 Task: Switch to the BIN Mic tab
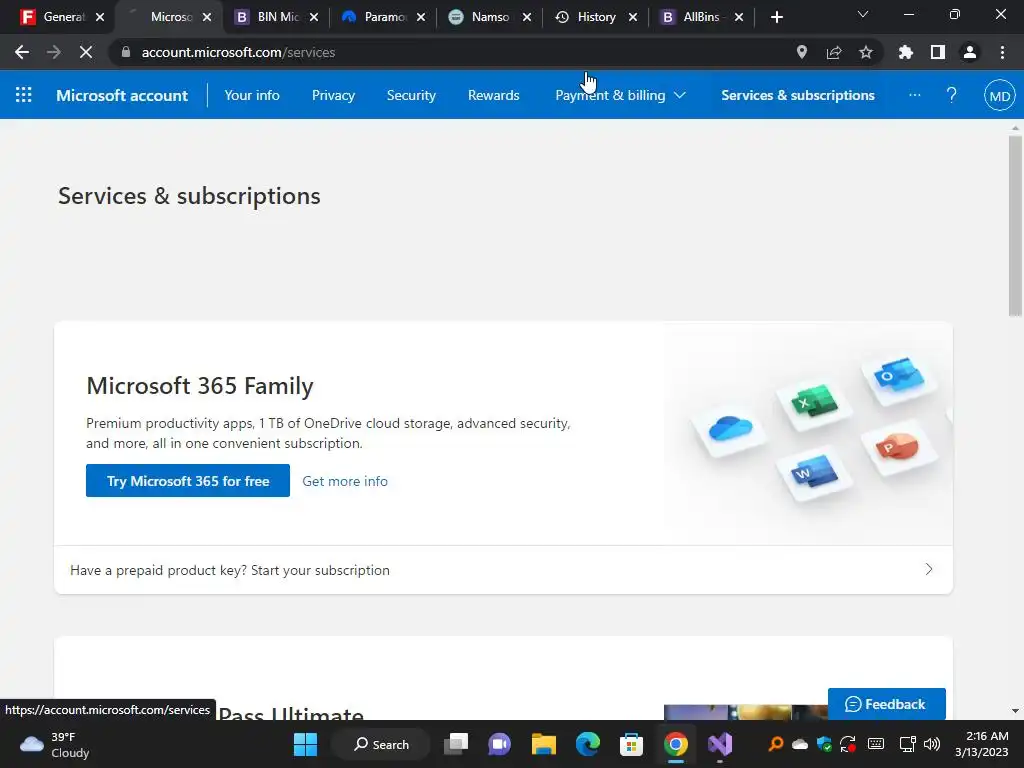tap(277, 17)
